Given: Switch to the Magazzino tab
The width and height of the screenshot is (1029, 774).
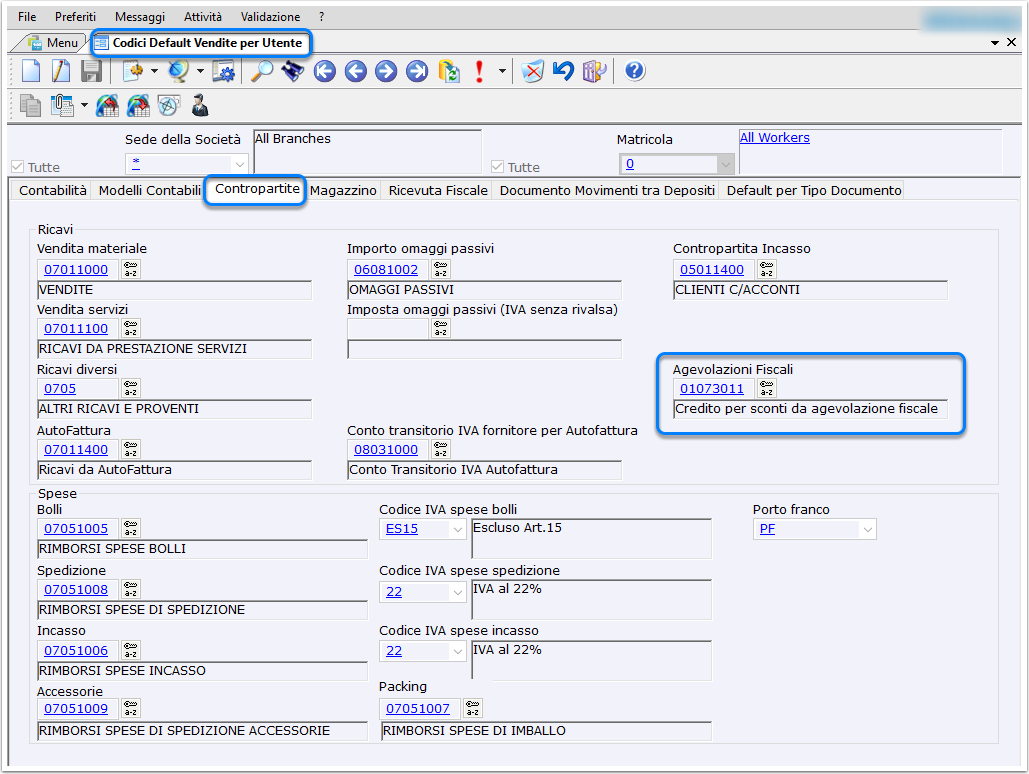Looking at the screenshot, I should click(x=343, y=190).
